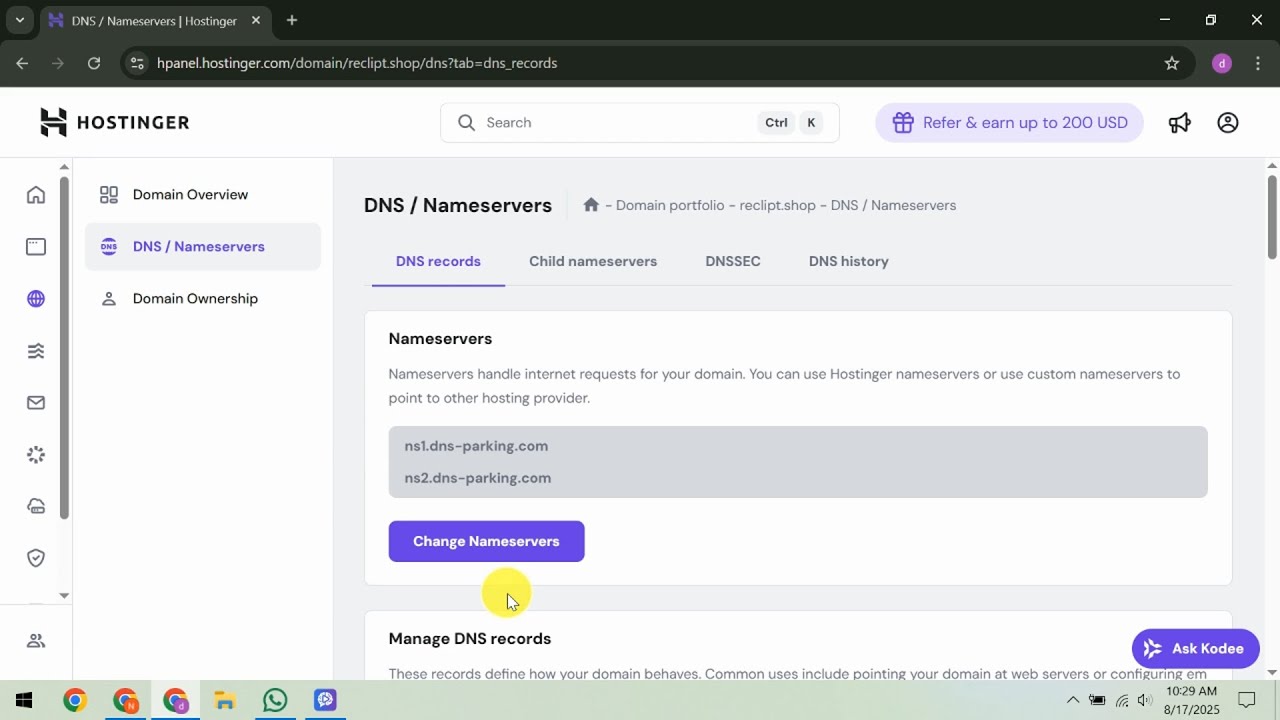The width and height of the screenshot is (1280, 720).
Task: Click the Hostinger logo
Action: 114,122
